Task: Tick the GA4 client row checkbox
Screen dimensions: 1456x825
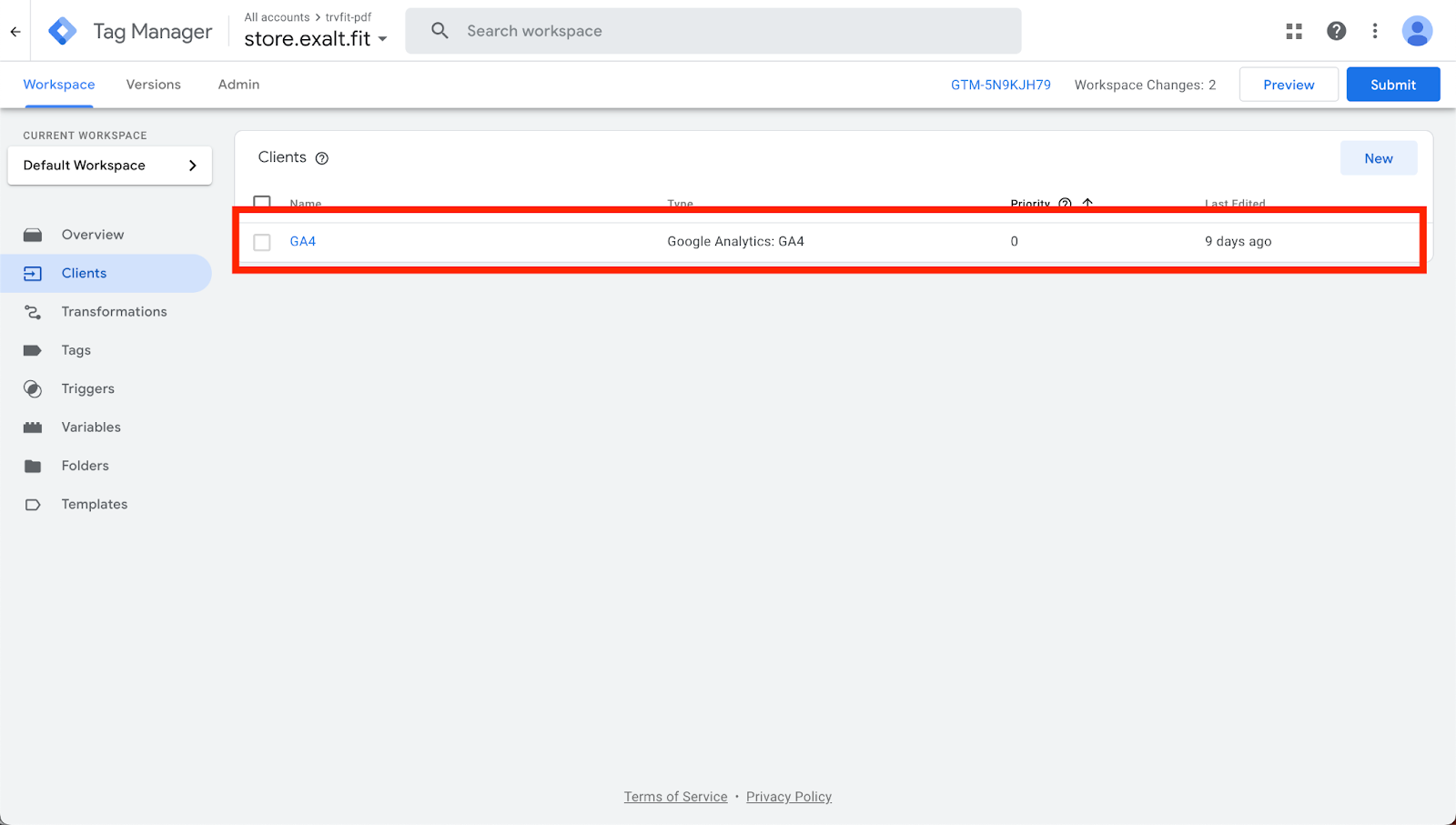Action: (x=262, y=242)
